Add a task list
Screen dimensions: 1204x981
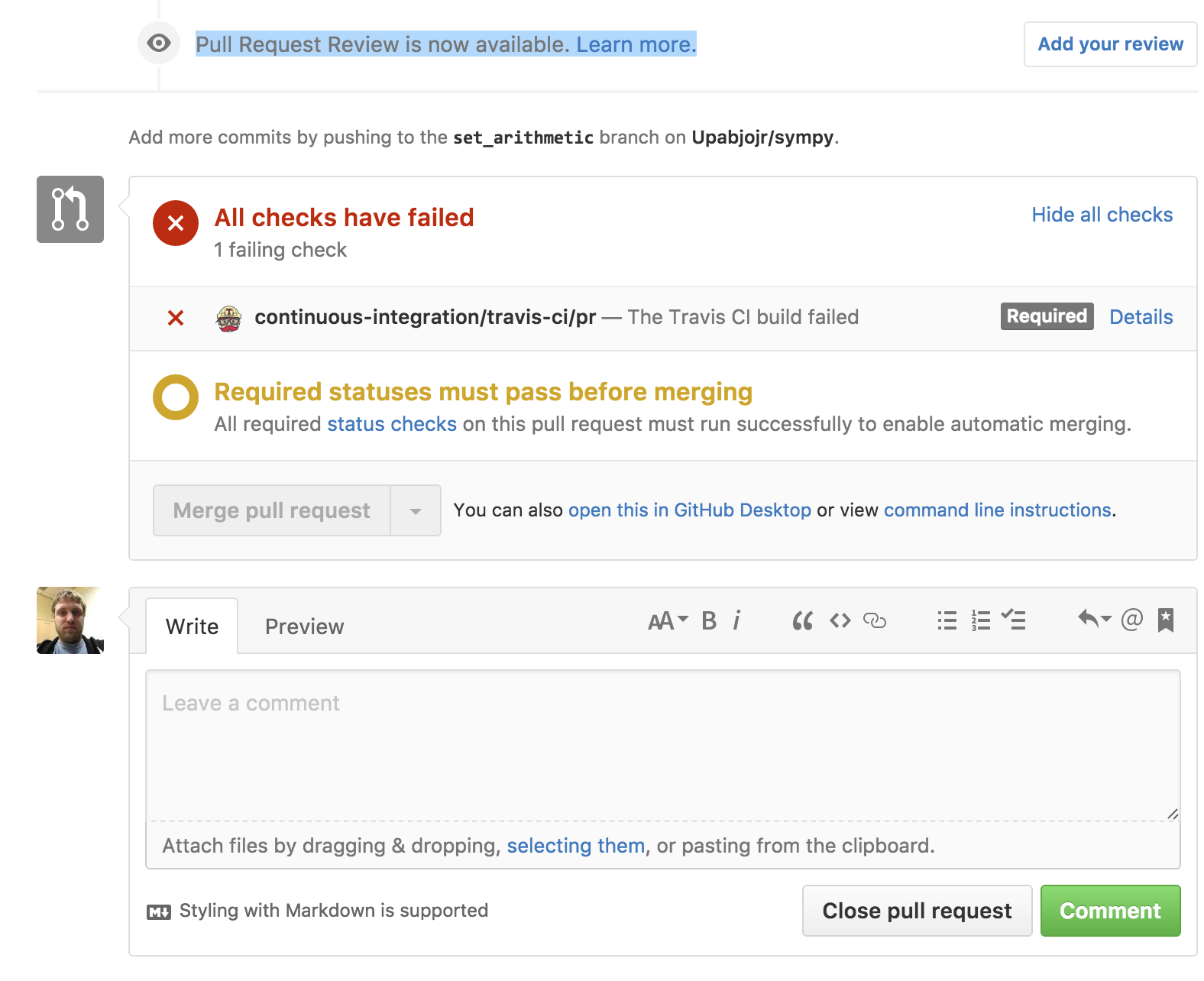click(x=1014, y=620)
